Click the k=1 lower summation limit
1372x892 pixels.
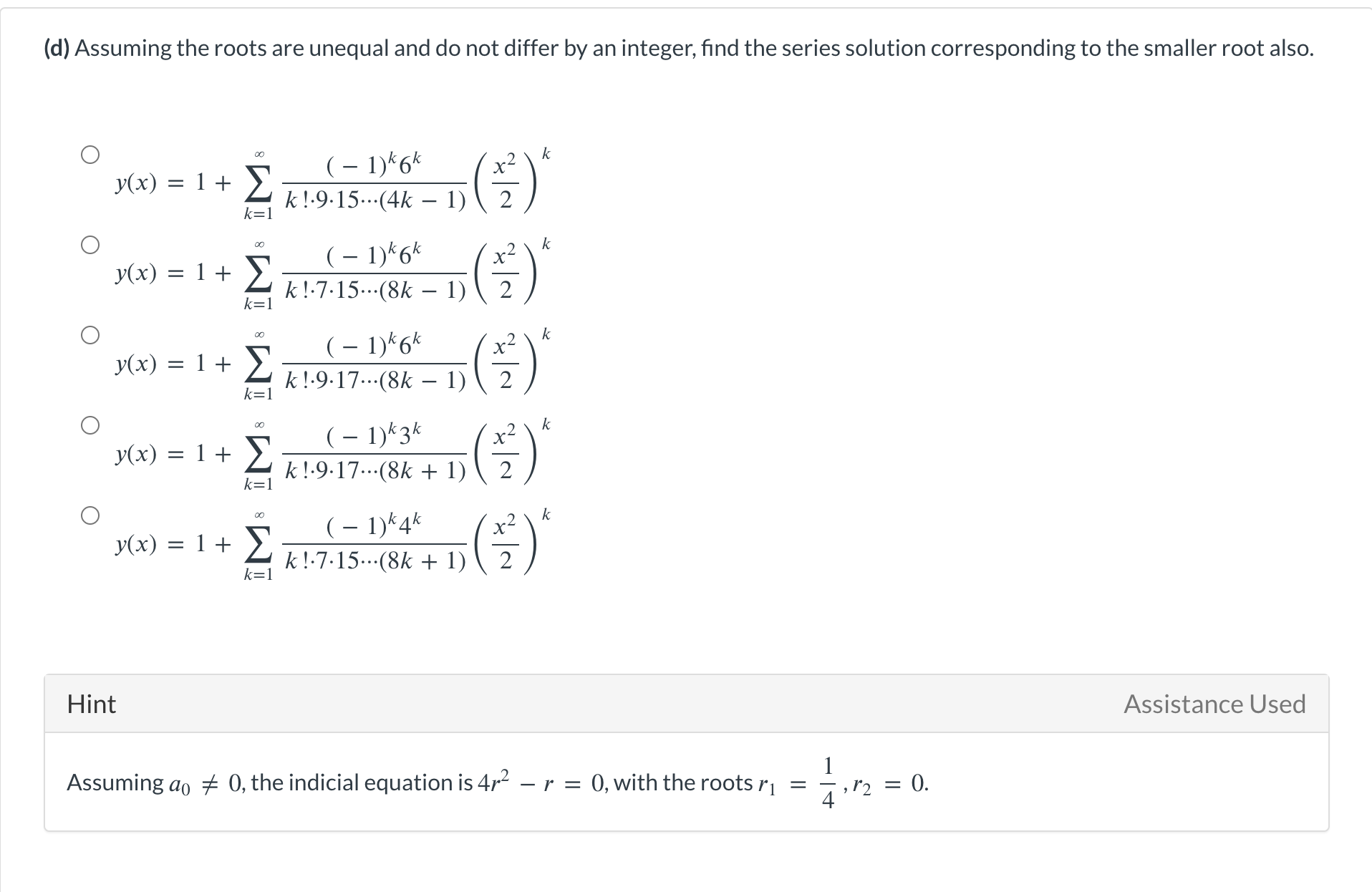pyautogui.click(x=259, y=214)
